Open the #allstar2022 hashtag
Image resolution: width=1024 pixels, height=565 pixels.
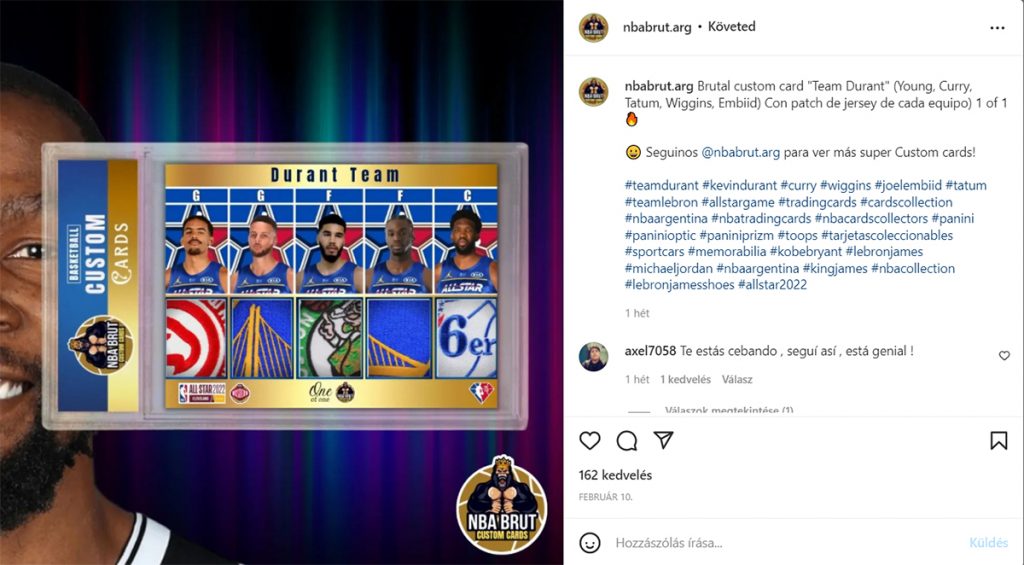click(772, 285)
